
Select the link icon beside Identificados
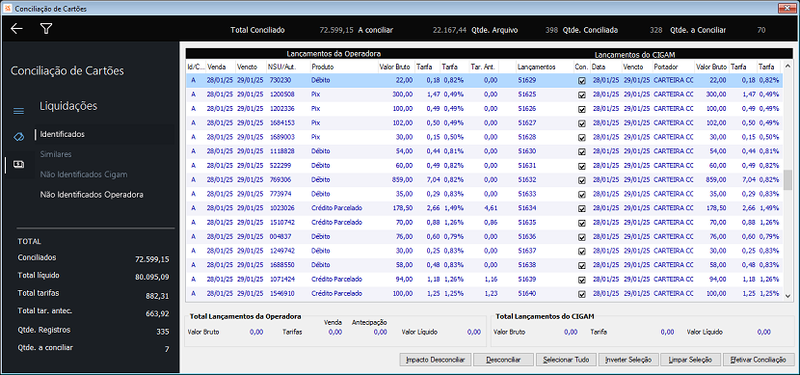click(18, 136)
